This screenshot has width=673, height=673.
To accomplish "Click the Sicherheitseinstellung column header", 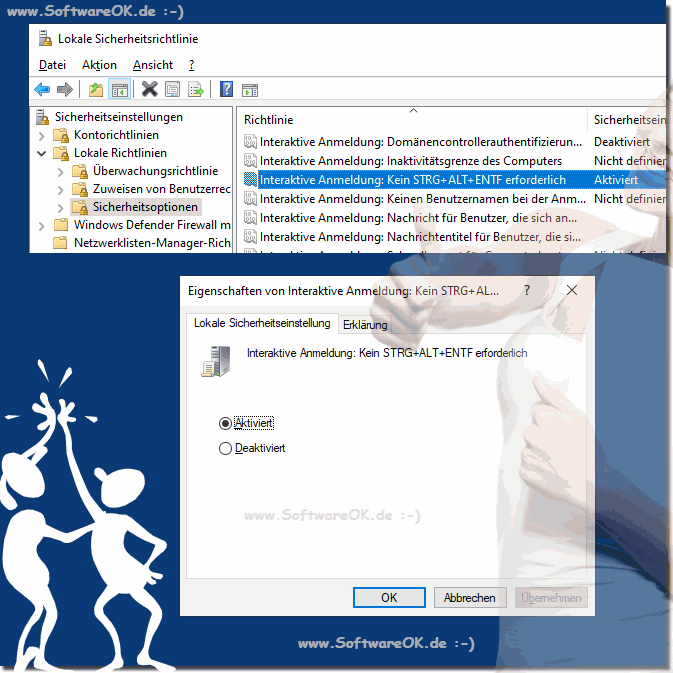I will click(x=629, y=120).
